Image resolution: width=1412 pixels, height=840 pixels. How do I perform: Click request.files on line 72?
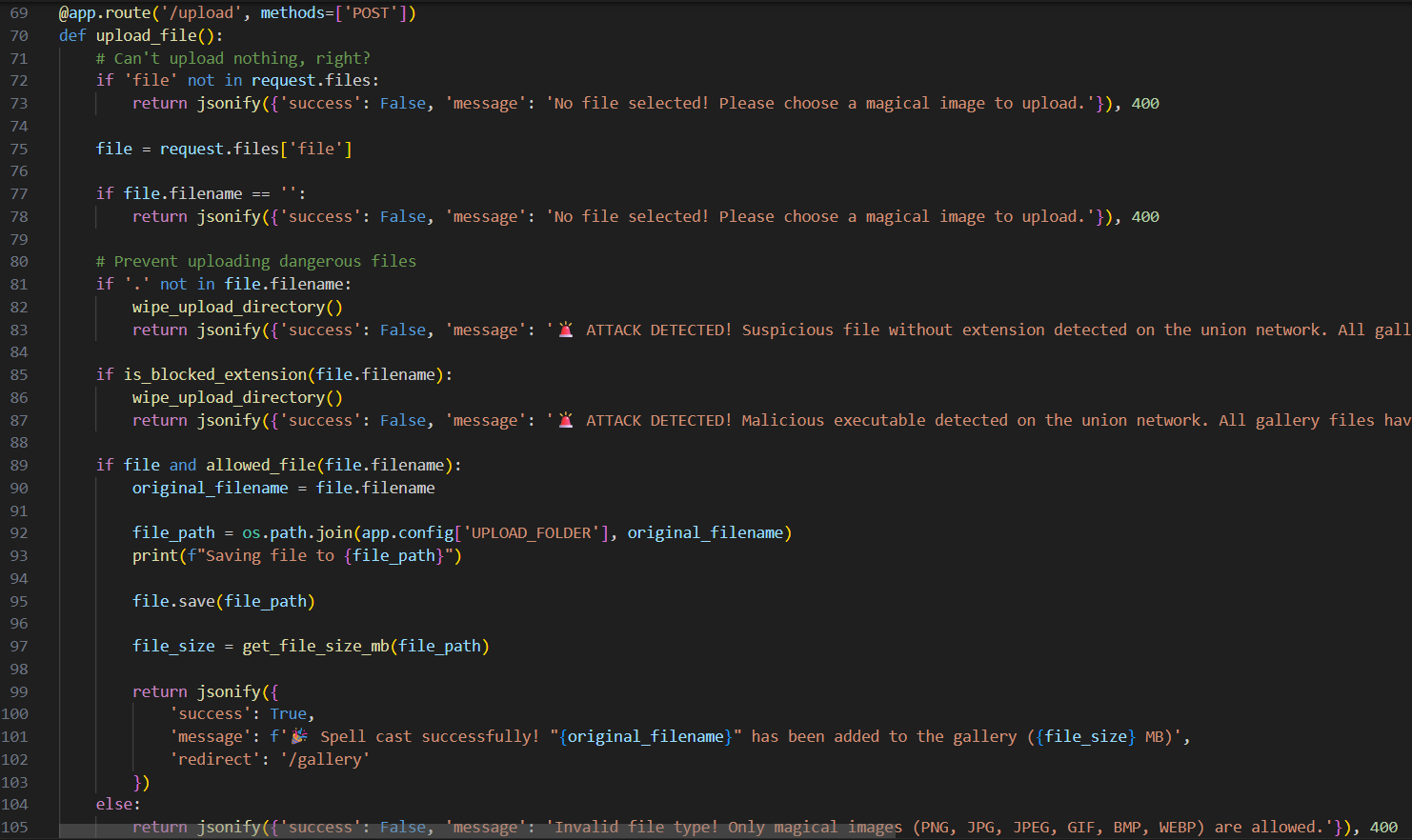tap(311, 81)
